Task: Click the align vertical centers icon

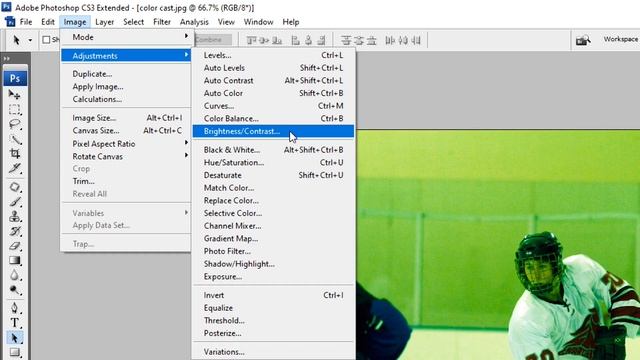Action: tap(264, 40)
